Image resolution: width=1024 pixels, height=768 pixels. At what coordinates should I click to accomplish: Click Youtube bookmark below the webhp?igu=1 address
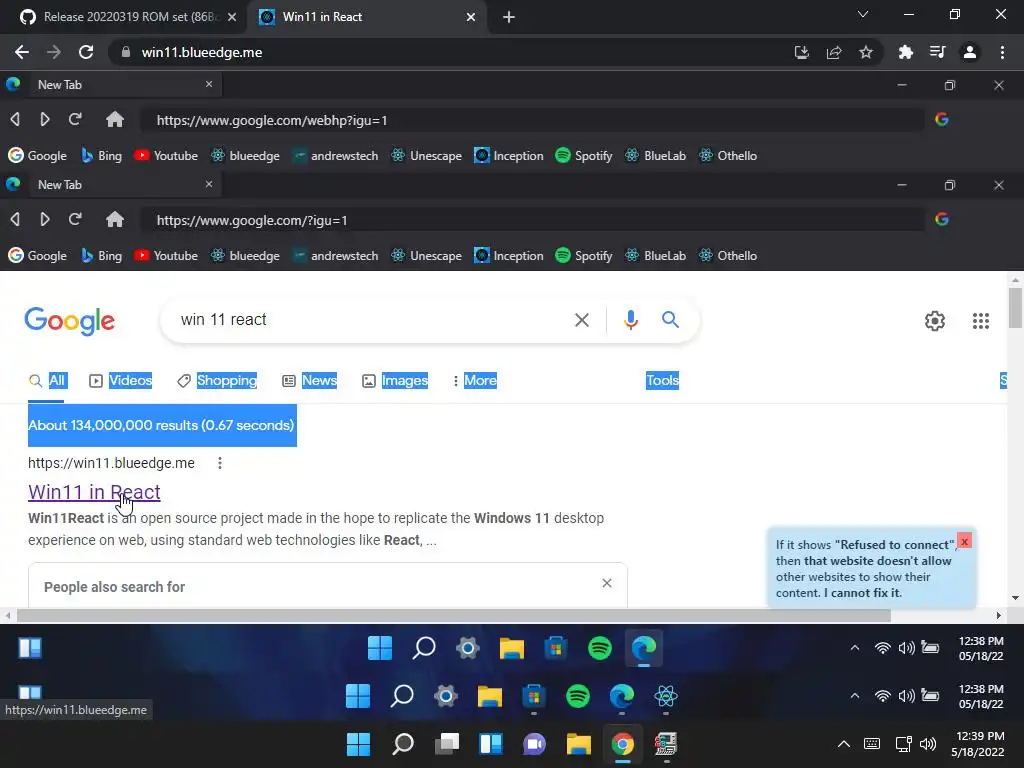tap(166, 155)
